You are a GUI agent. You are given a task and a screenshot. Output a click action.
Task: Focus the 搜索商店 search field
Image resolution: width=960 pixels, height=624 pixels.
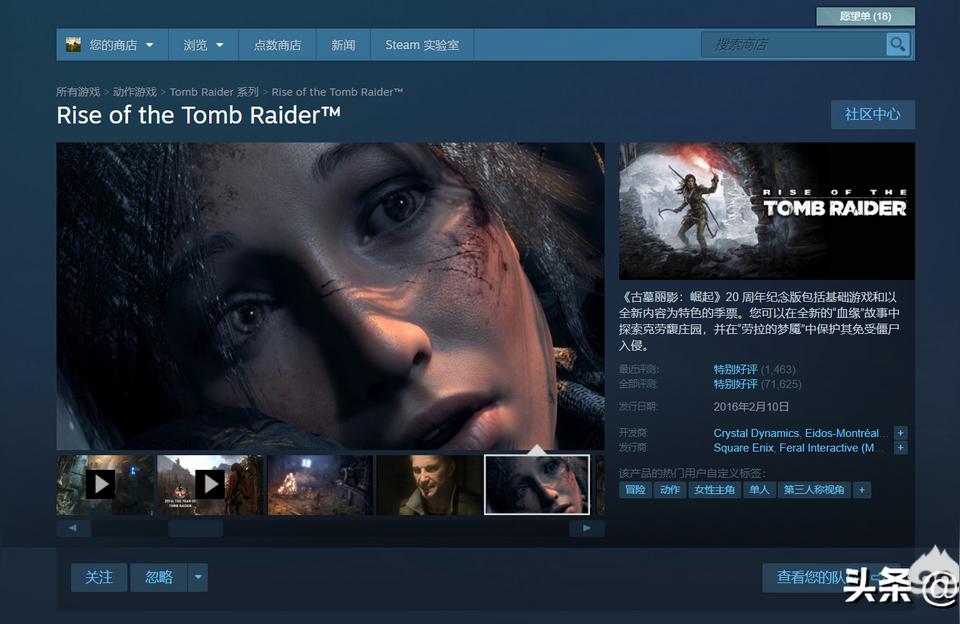tap(793, 45)
